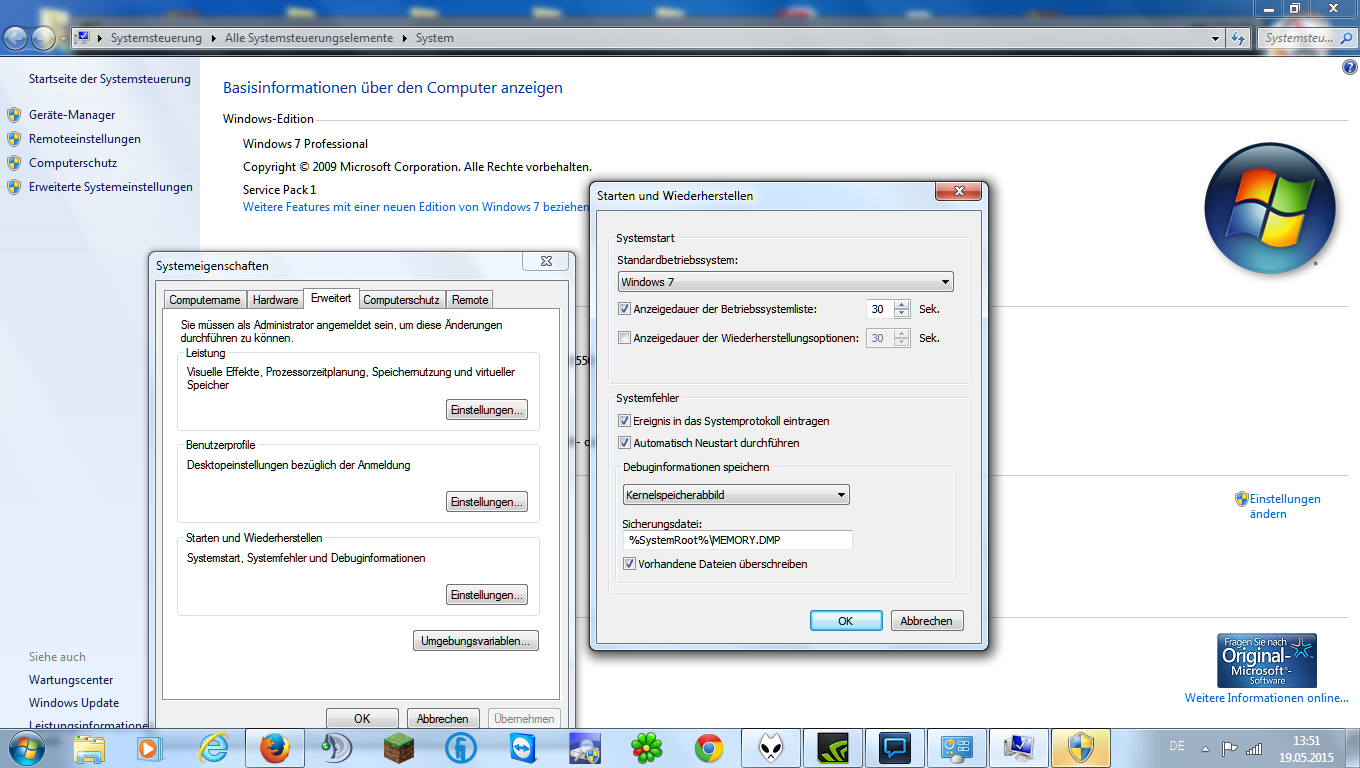This screenshot has width=1360, height=768.
Task: Open TeamSpeak from the taskbar
Action: click(x=336, y=748)
